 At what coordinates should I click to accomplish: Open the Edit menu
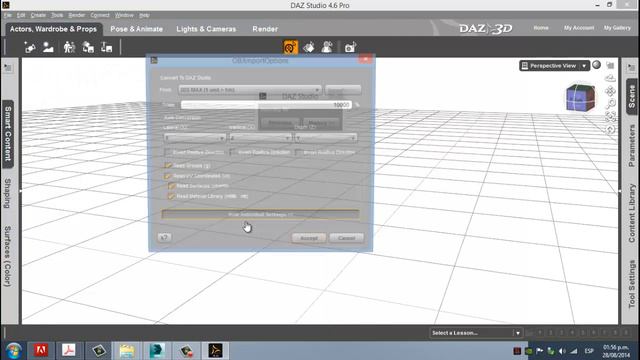[21, 15]
